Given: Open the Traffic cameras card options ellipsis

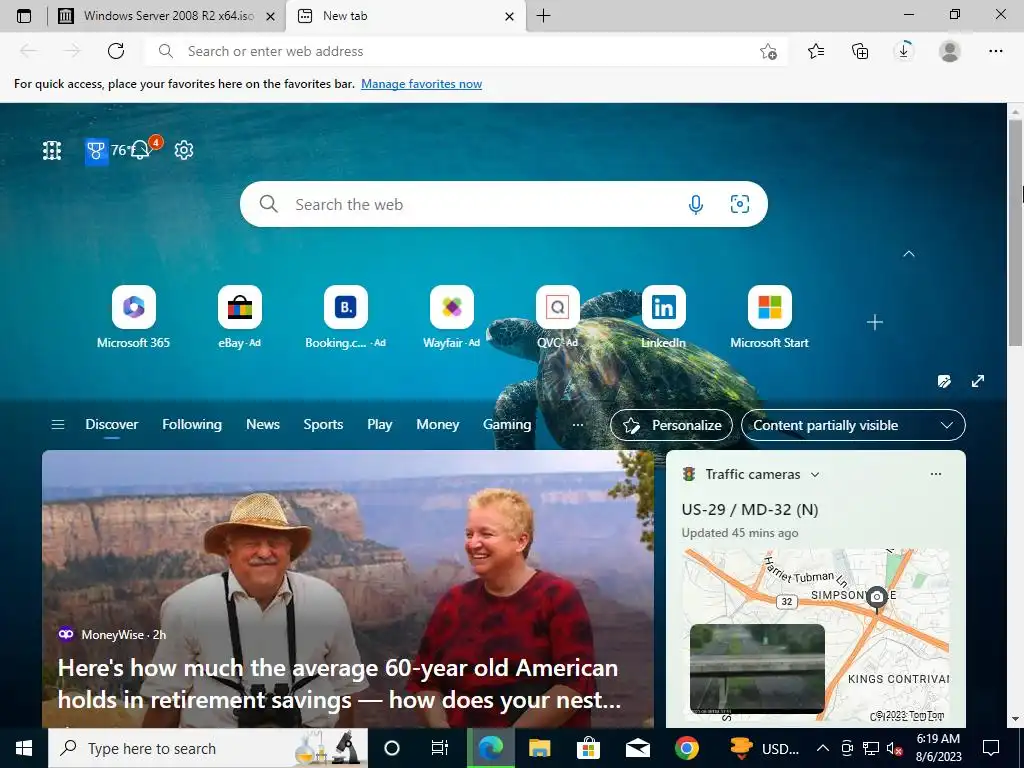Looking at the screenshot, I should [x=936, y=474].
